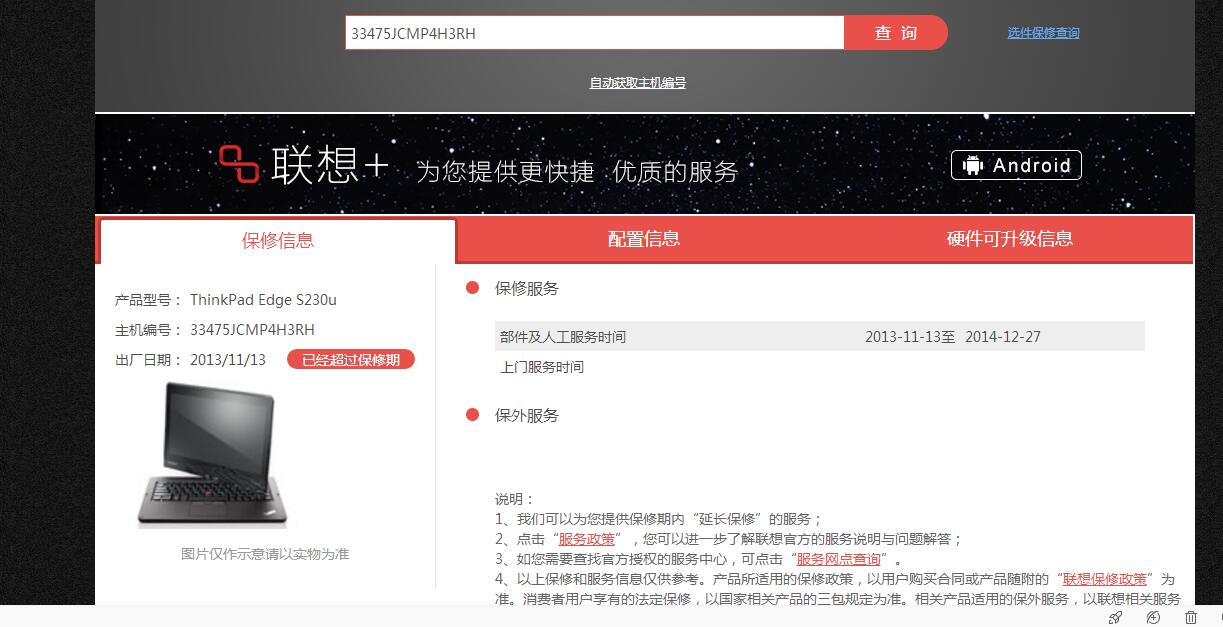Click the Android download button
Screen dimensions: 1223x627
(x=1016, y=165)
